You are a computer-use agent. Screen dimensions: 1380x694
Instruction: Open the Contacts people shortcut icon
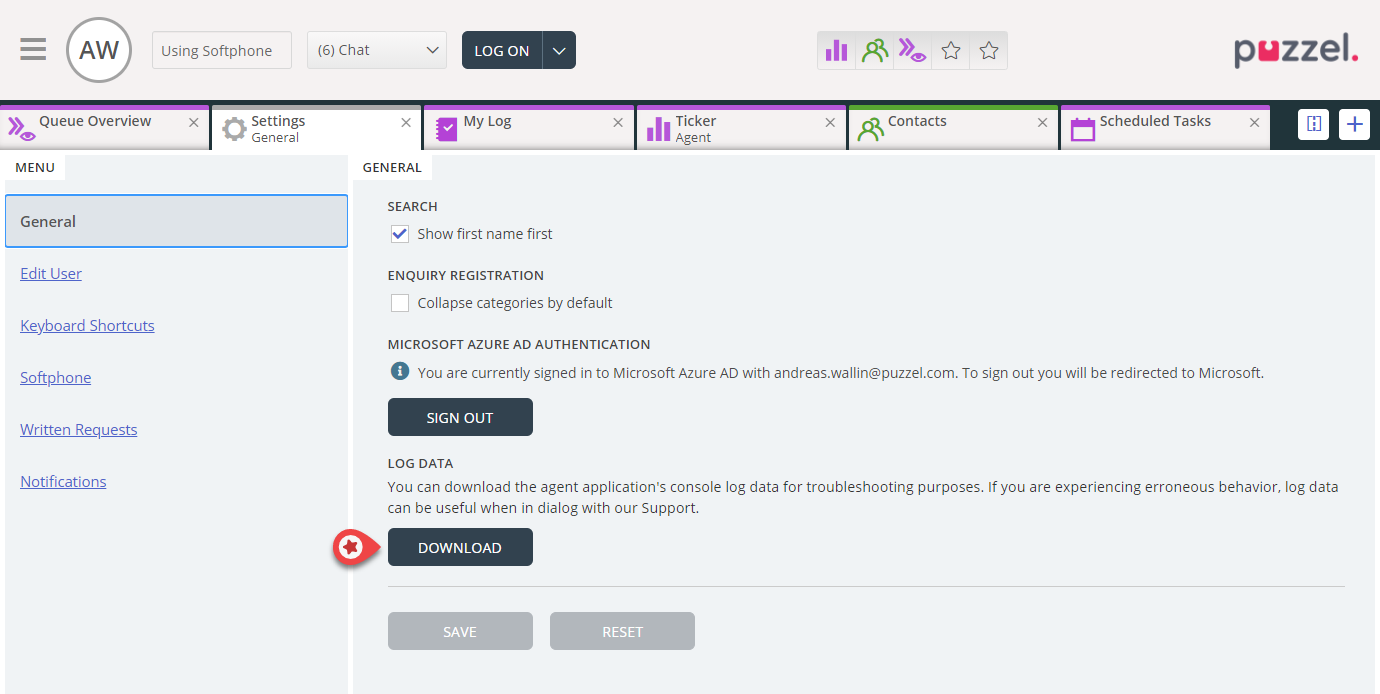[875, 50]
